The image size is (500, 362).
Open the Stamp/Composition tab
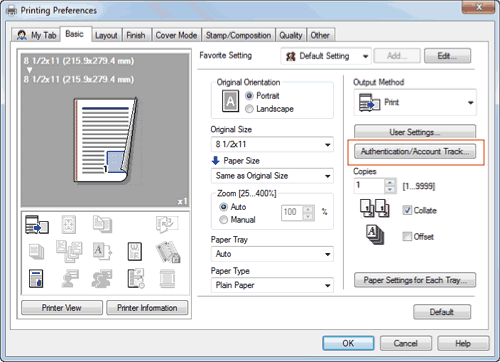click(x=238, y=35)
